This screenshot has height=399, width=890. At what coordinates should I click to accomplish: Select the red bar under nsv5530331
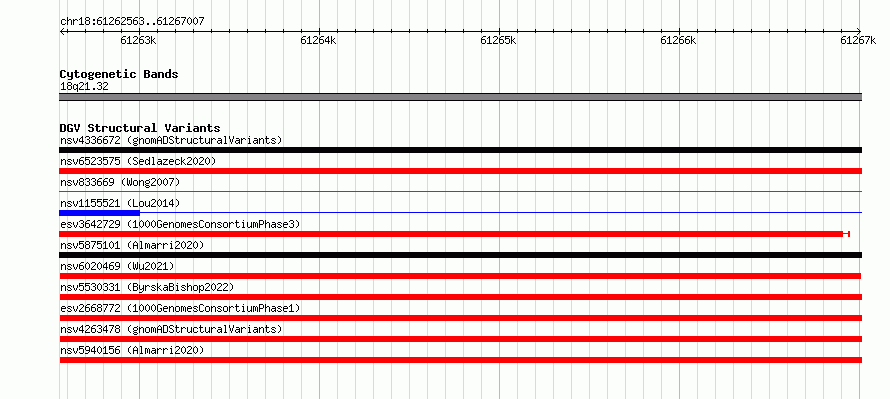pyautogui.click(x=460, y=297)
